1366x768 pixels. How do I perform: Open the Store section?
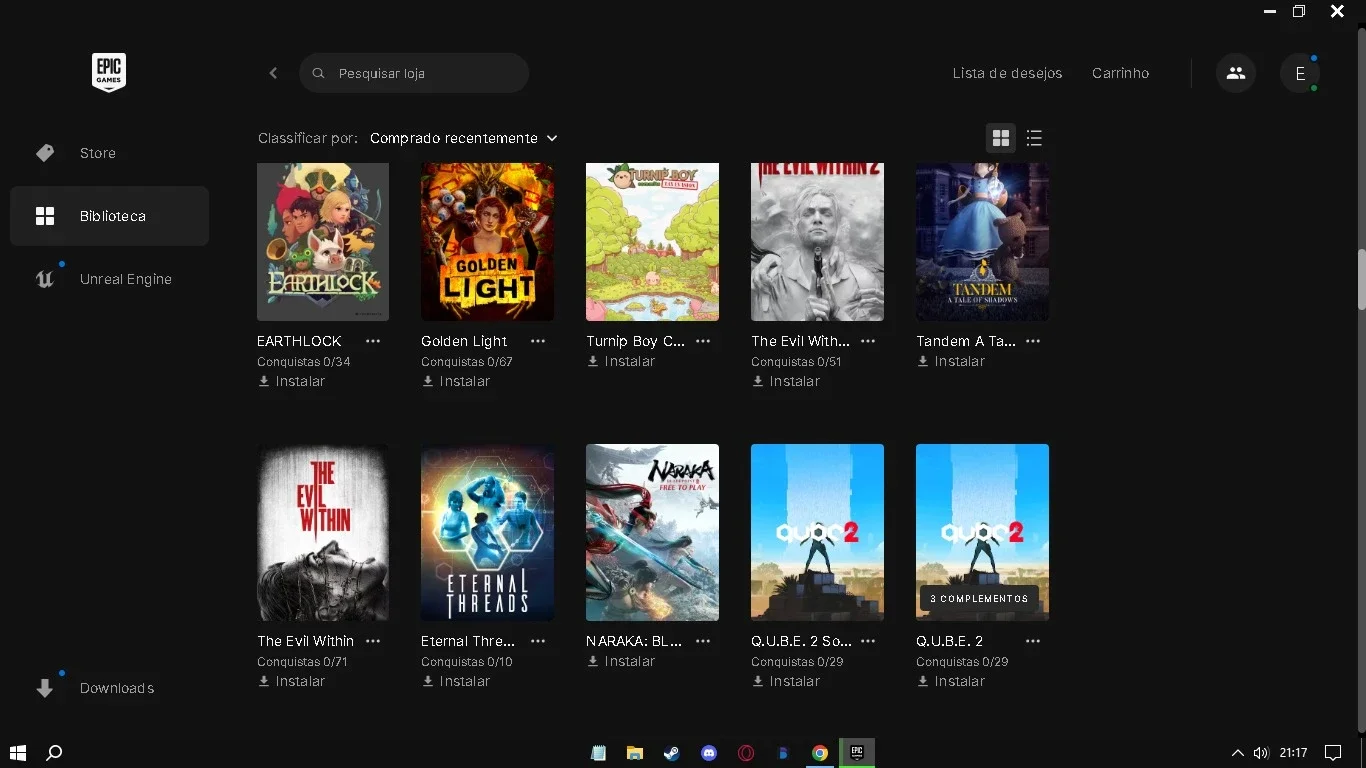tap(109, 153)
